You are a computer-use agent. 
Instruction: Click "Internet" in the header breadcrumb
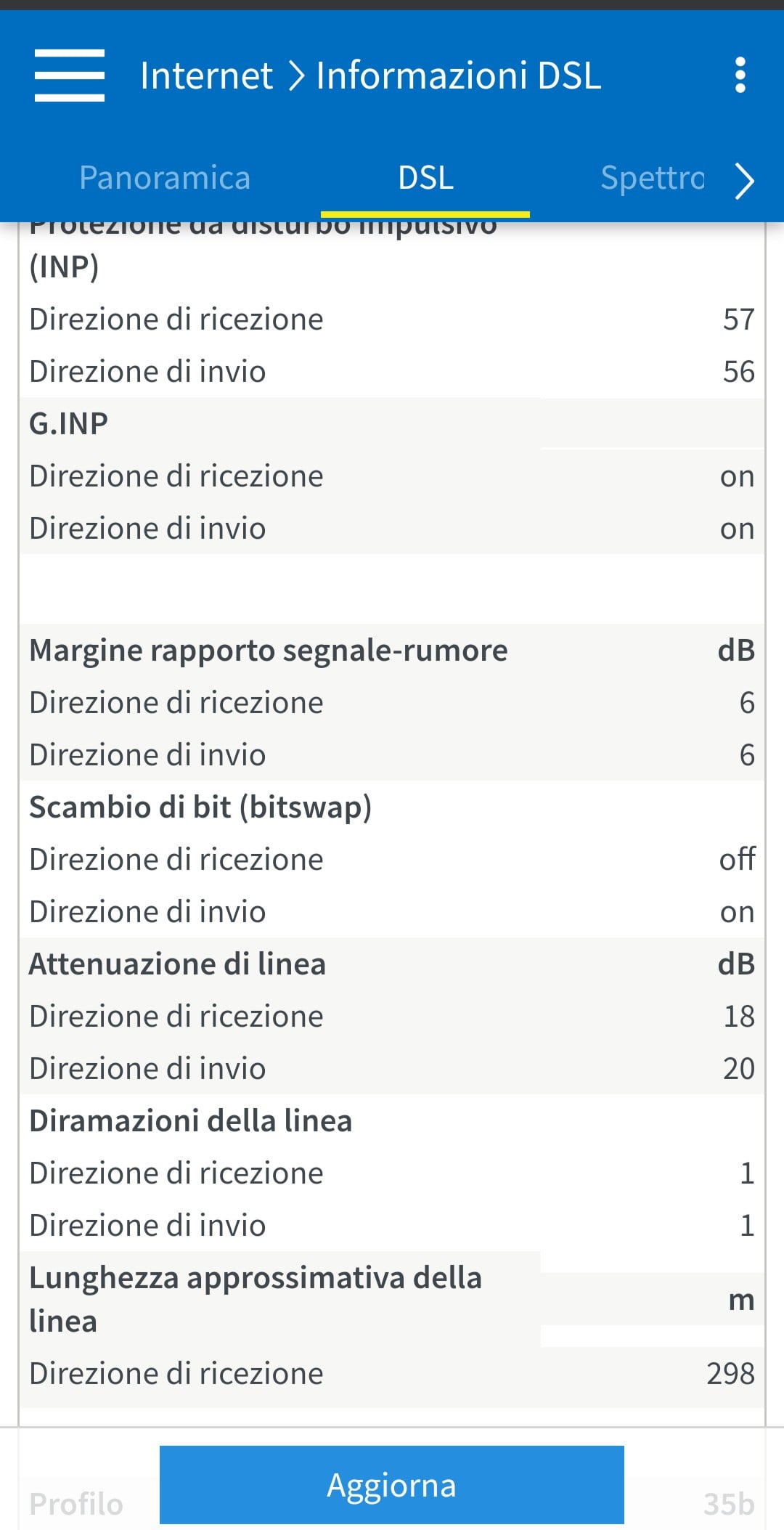(x=206, y=76)
